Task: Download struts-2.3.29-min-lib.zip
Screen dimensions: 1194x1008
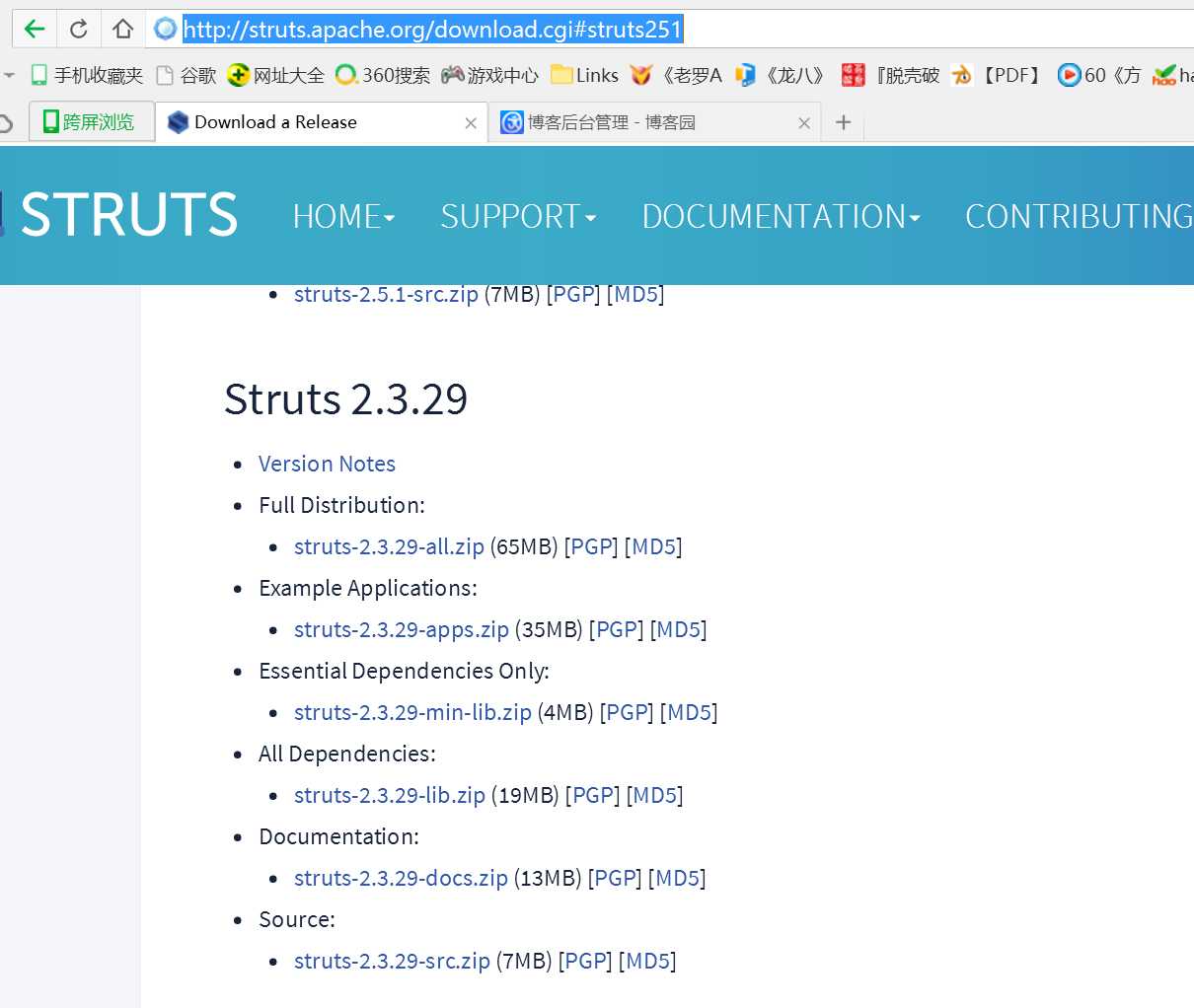Action: point(412,712)
